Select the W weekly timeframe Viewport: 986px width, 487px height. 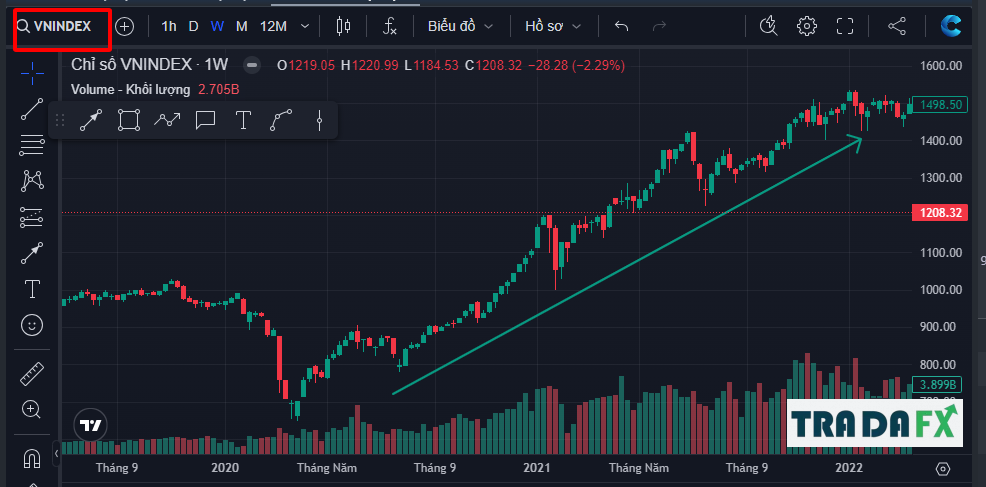pyautogui.click(x=217, y=26)
